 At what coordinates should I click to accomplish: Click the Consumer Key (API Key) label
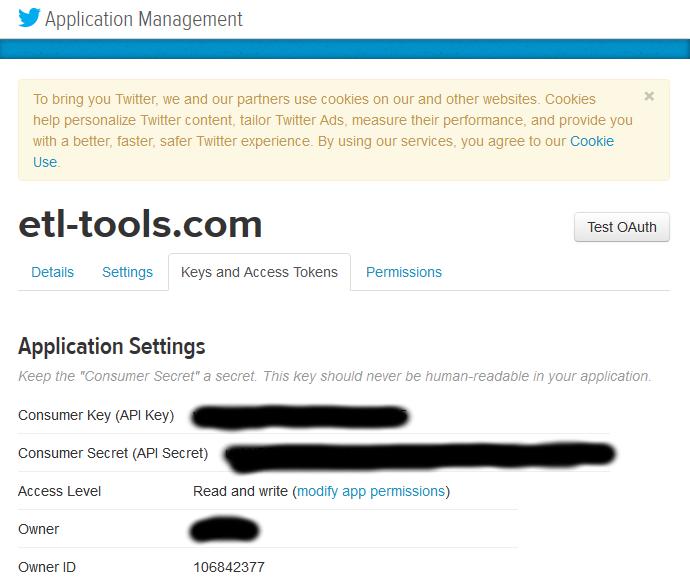(96, 415)
